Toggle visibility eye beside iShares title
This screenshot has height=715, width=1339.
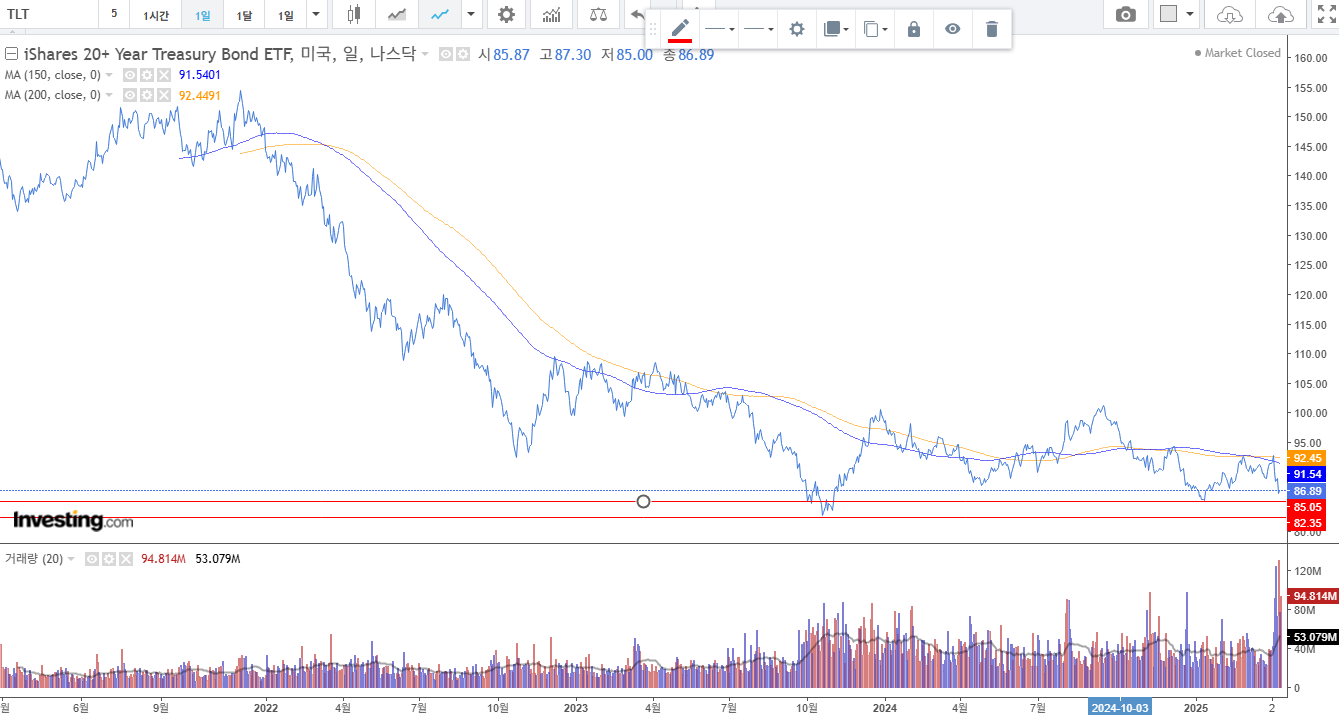click(x=446, y=54)
